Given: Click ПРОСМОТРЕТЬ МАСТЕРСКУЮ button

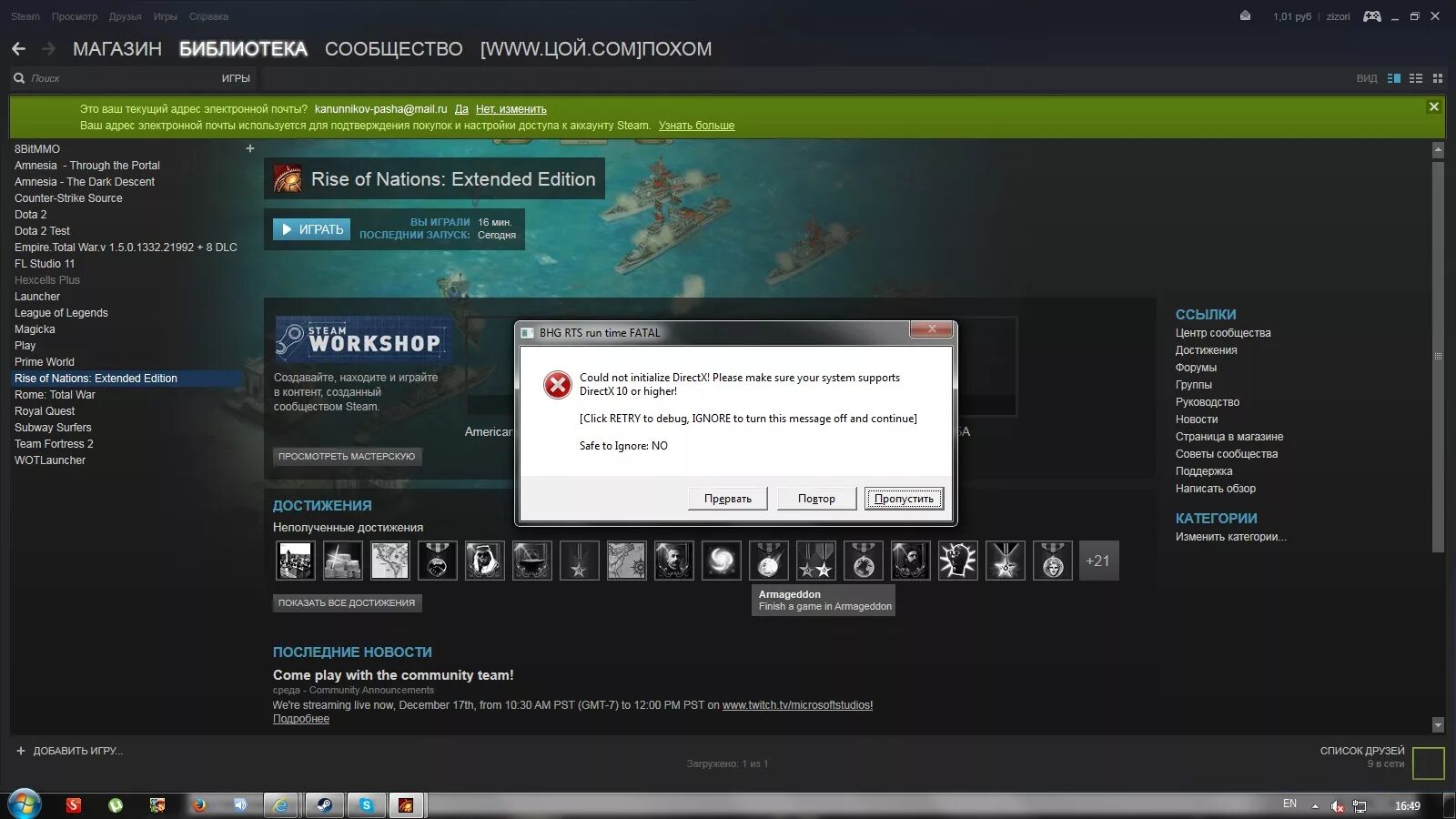Looking at the screenshot, I should pyautogui.click(x=347, y=457).
